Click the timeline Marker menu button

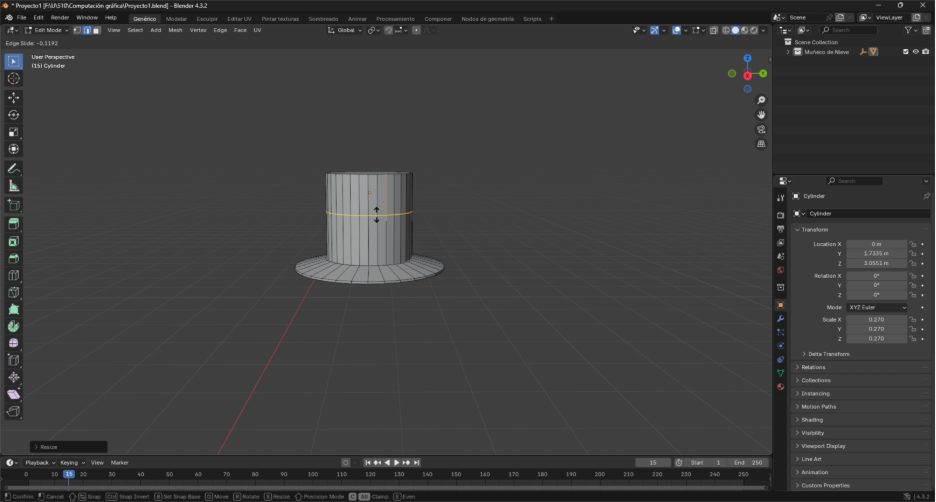(120, 463)
